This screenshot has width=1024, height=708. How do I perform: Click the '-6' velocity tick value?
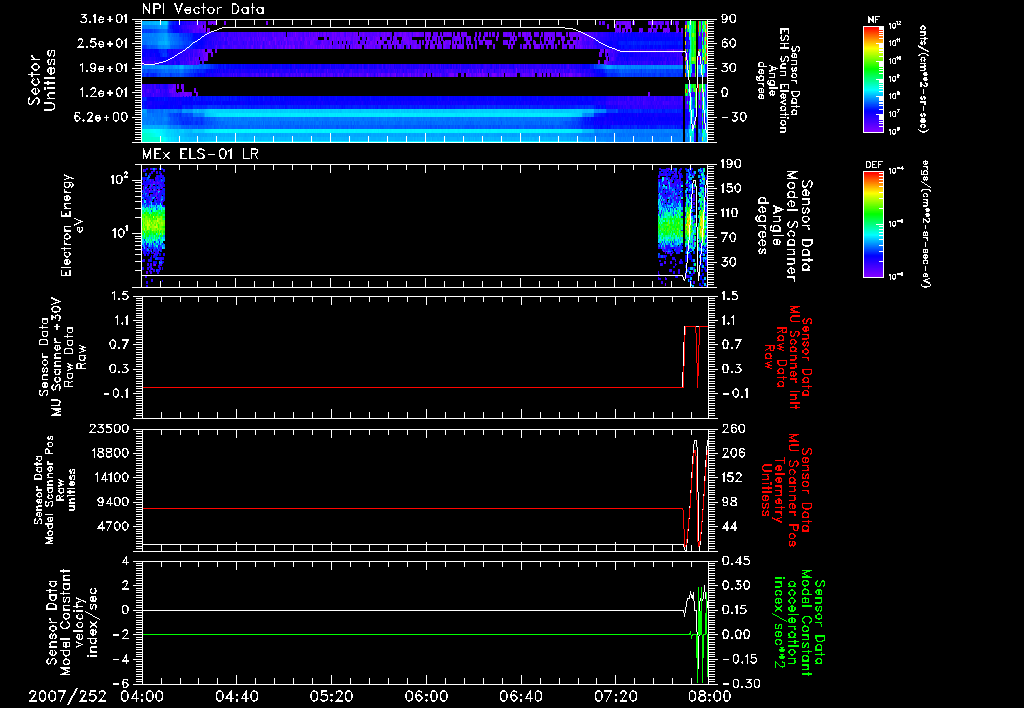(121, 684)
